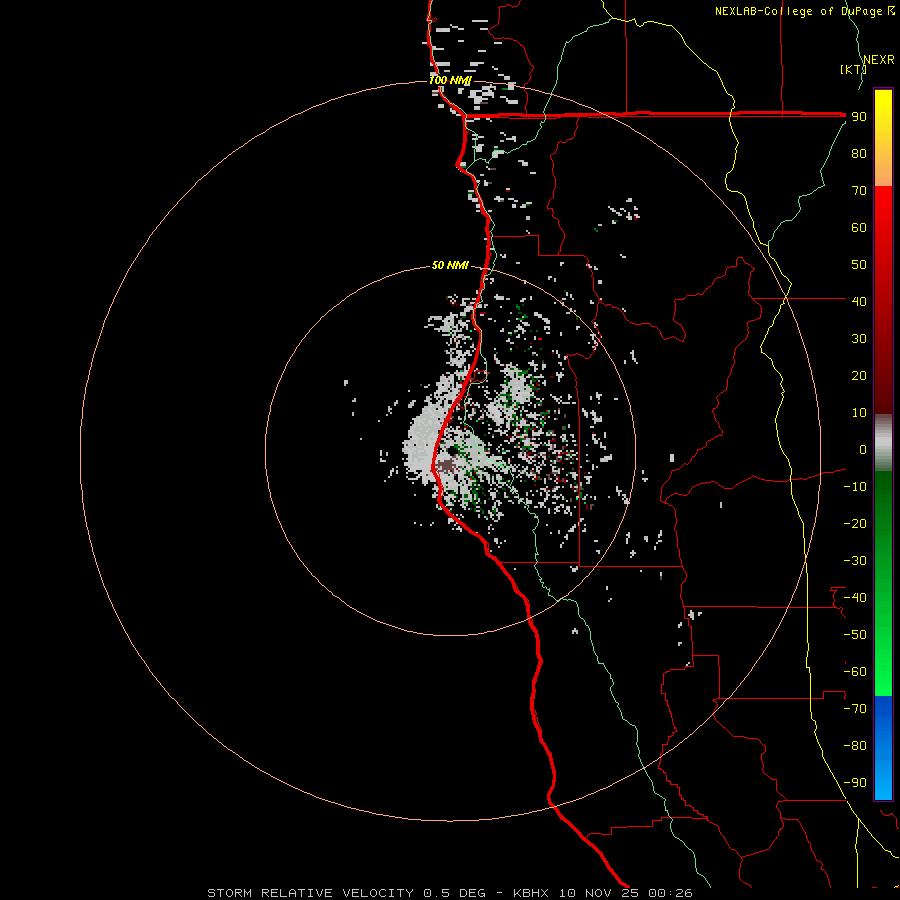Click the -40 knot scale value
900x900 pixels.
(855, 598)
